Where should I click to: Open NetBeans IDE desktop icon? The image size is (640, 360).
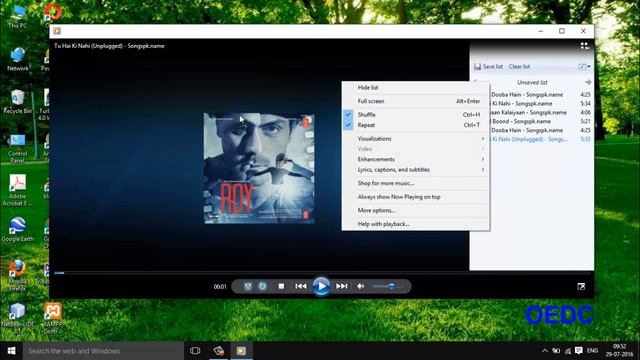click(18, 318)
